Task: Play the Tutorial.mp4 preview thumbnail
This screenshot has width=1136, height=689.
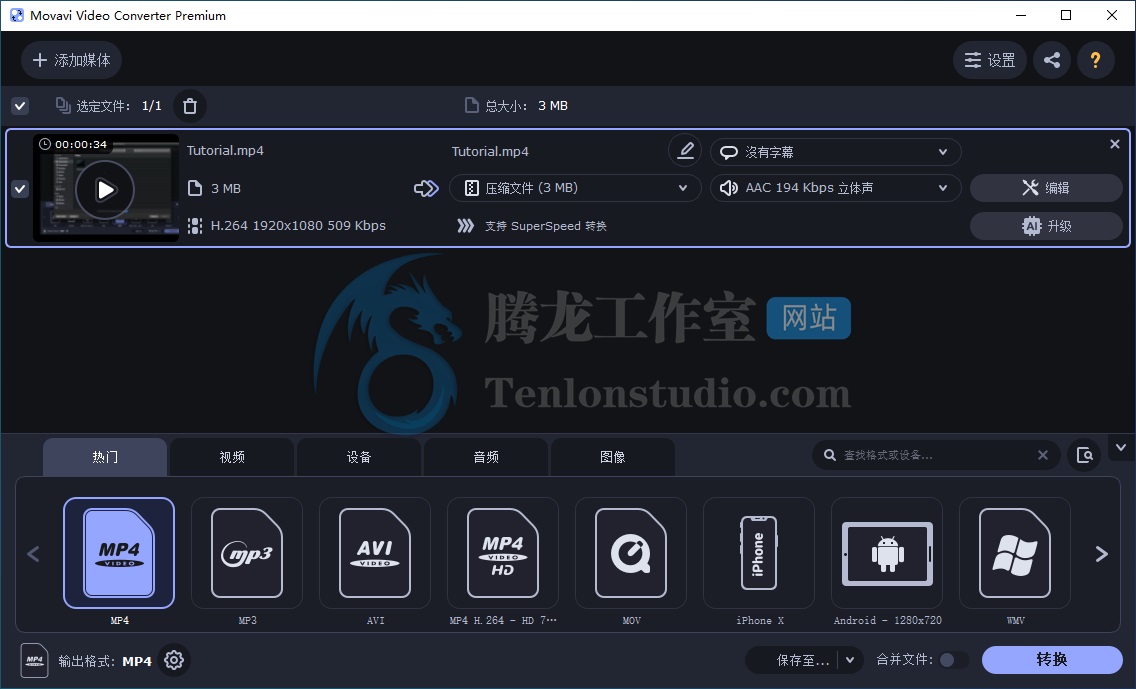Action: pos(105,190)
